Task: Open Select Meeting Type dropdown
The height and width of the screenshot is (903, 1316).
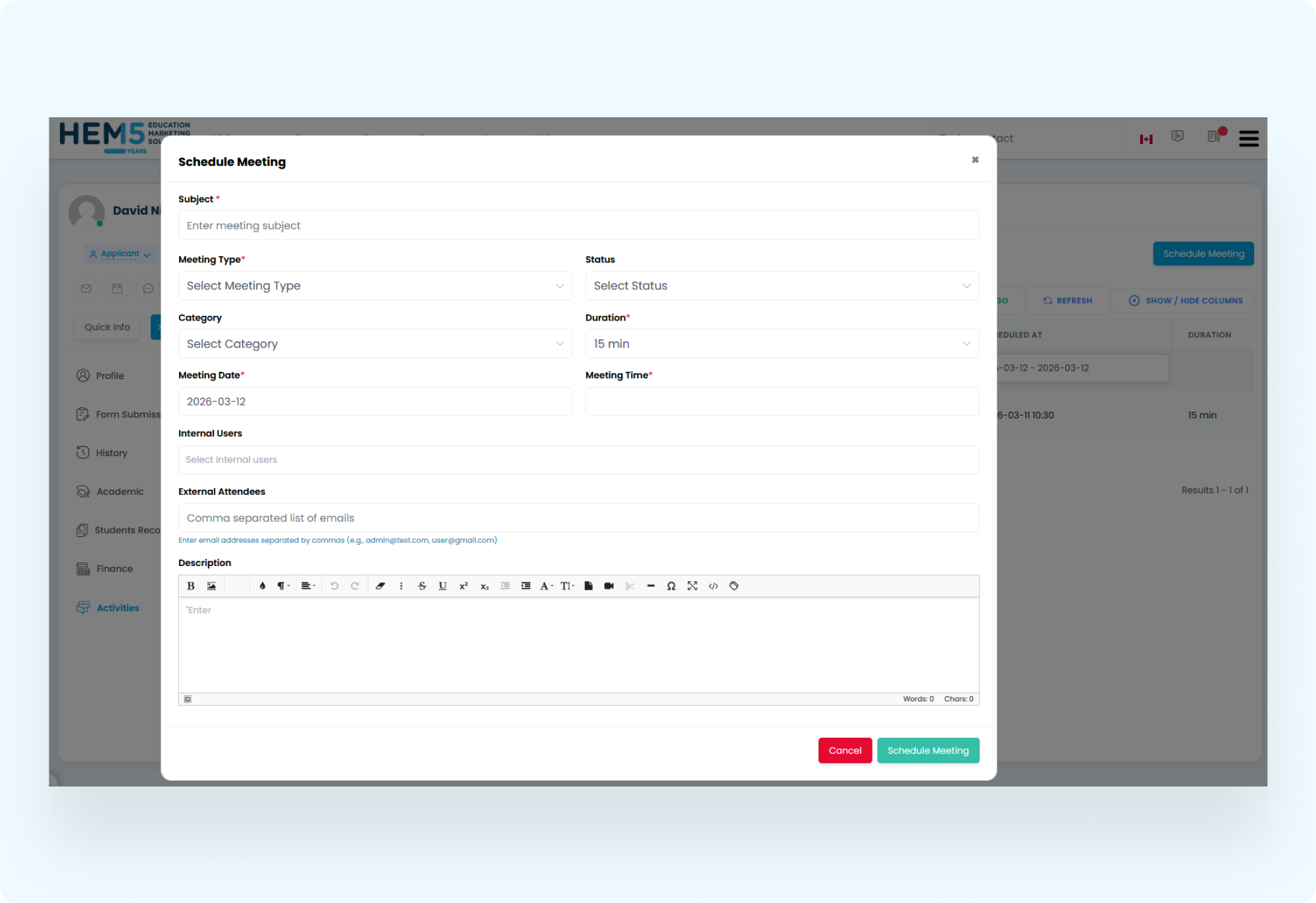Action: point(375,286)
